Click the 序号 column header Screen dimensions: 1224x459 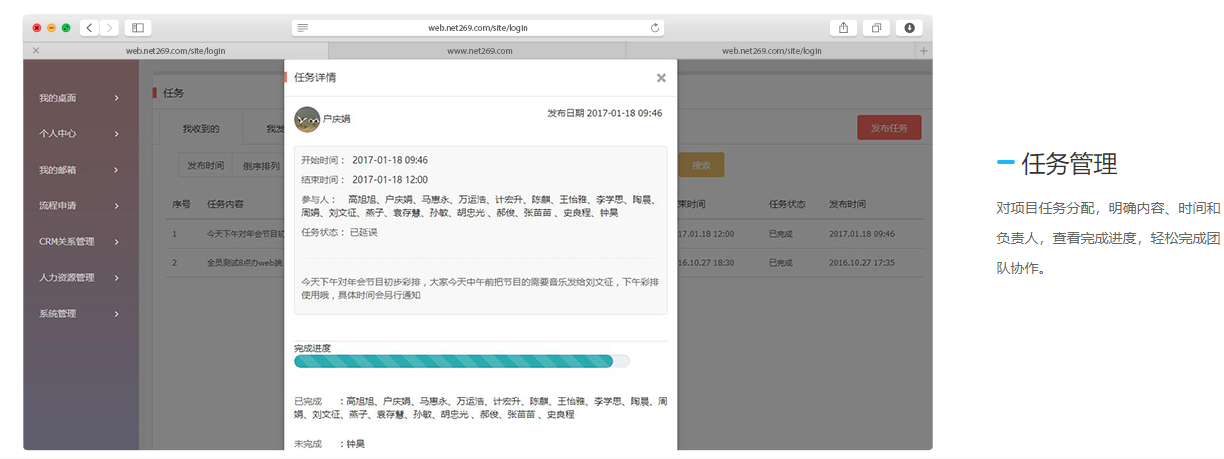click(181, 204)
